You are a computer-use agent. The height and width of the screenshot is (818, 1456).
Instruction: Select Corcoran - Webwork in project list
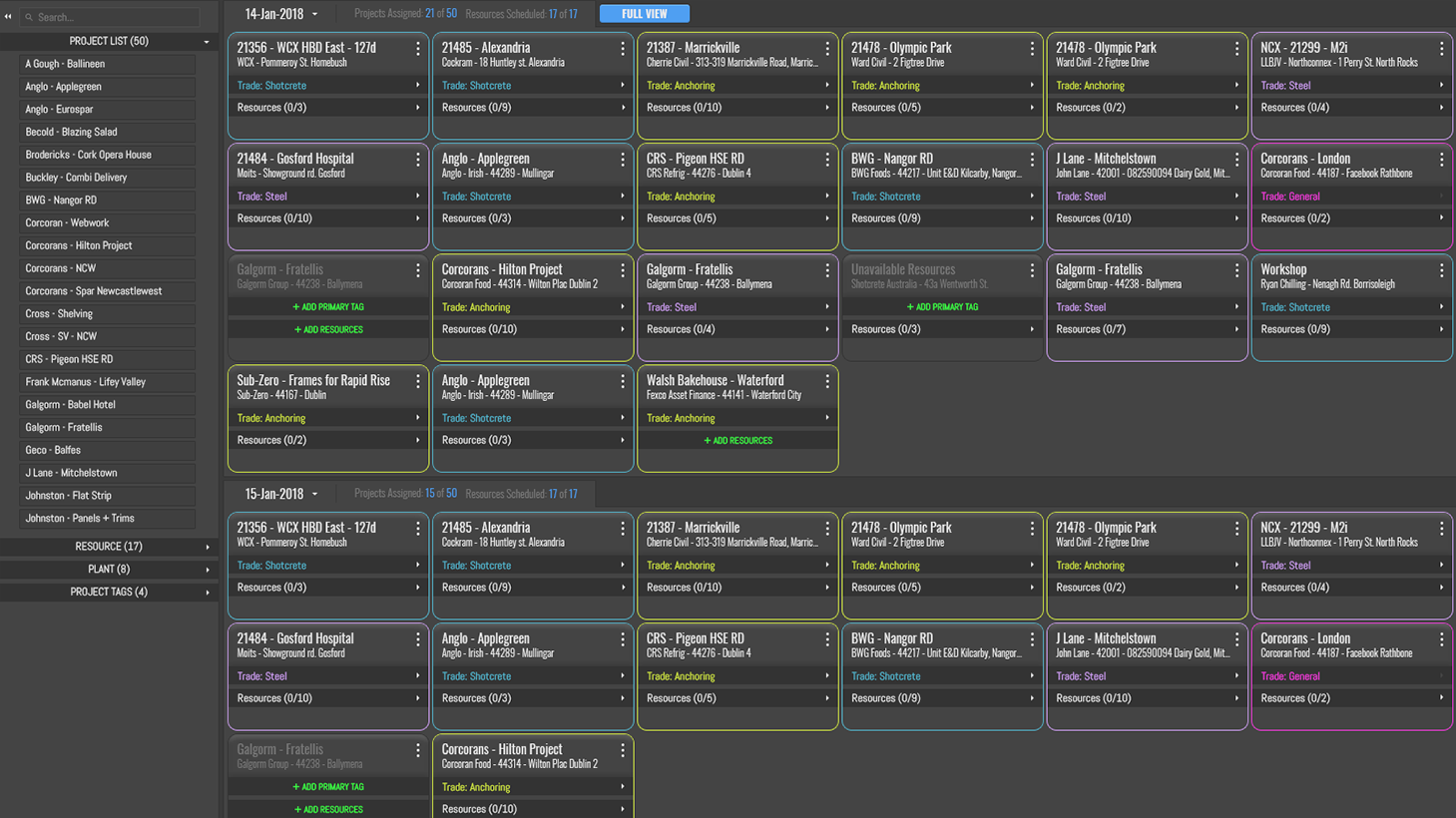coord(107,222)
